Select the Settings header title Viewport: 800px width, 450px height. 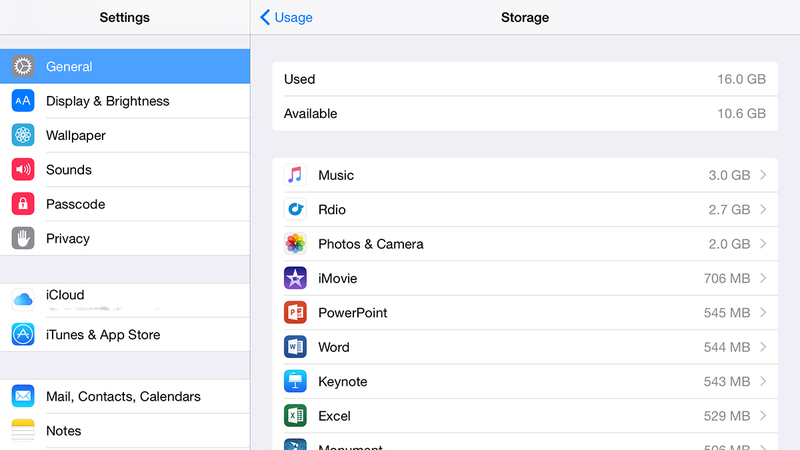tap(124, 17)
